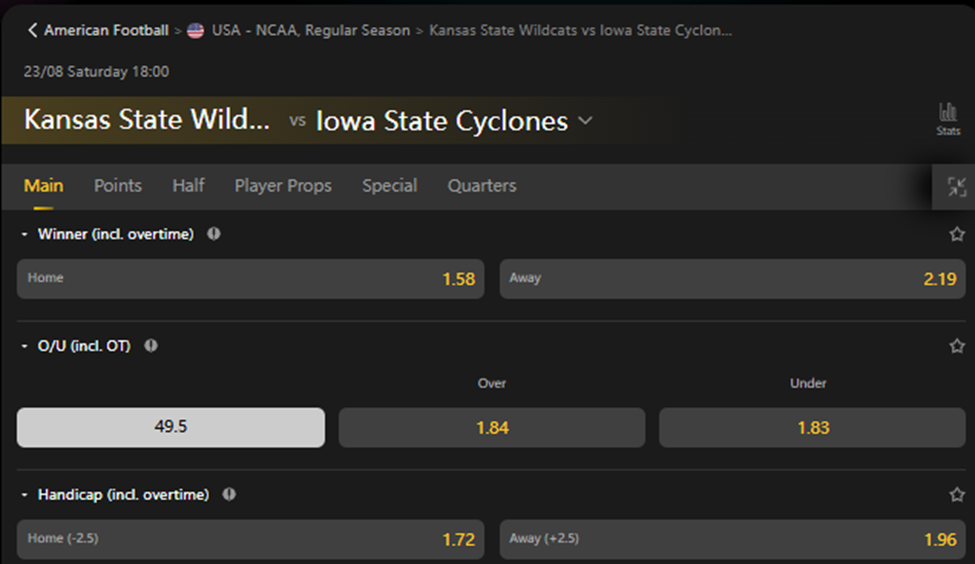
Task: Collapse the O/U (incl. OT) section
Action: click(x=25, y=346)
